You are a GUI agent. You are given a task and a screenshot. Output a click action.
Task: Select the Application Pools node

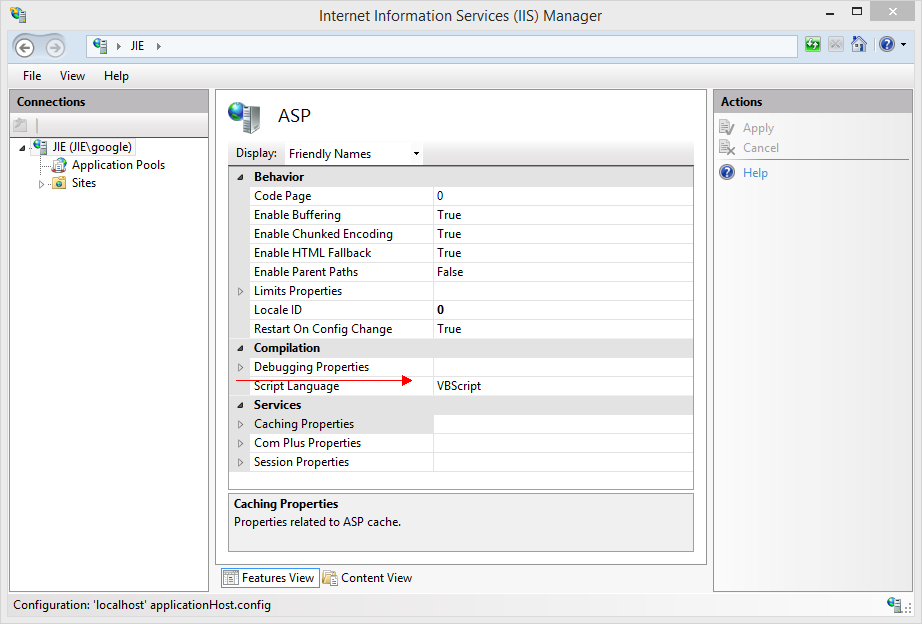pyautogui.click(x=118, y=165)
